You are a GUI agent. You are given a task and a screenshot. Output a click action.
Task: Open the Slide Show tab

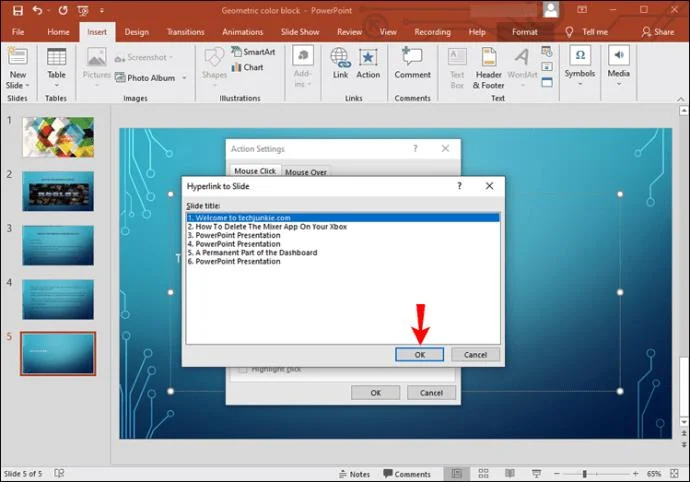[x=300, y=32]
